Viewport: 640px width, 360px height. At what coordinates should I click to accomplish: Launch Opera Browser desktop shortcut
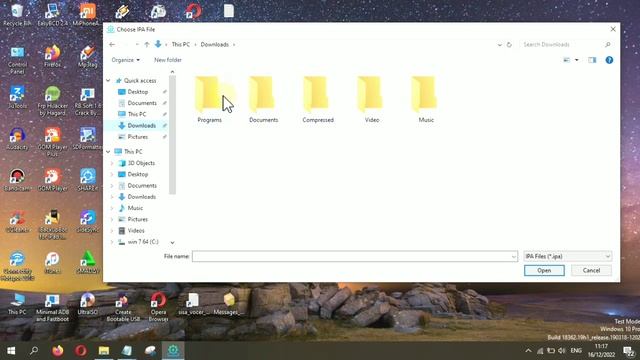158,307
